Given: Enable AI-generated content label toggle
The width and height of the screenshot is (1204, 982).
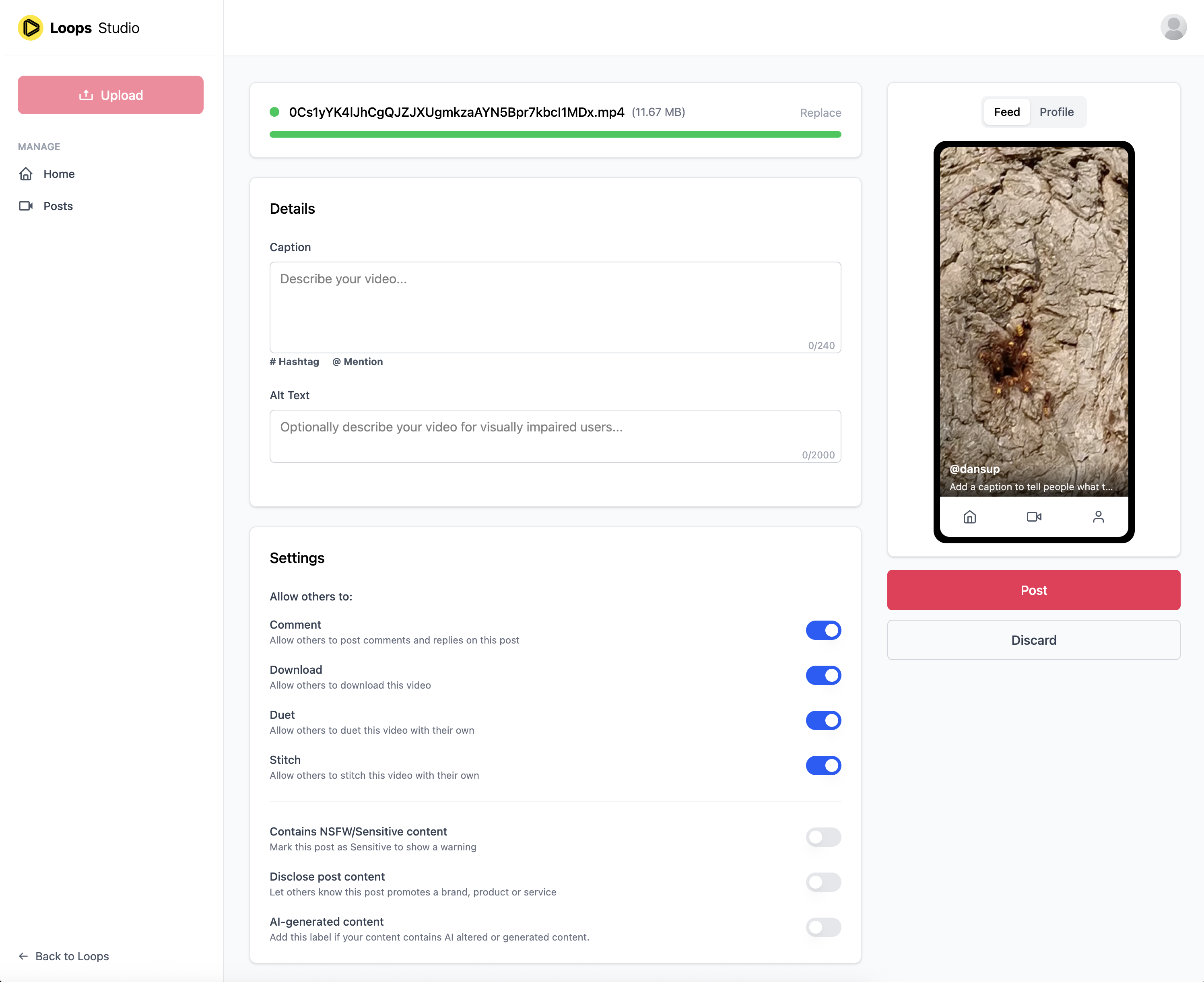Looking at the screenshot, I should (x=823, y=927).
